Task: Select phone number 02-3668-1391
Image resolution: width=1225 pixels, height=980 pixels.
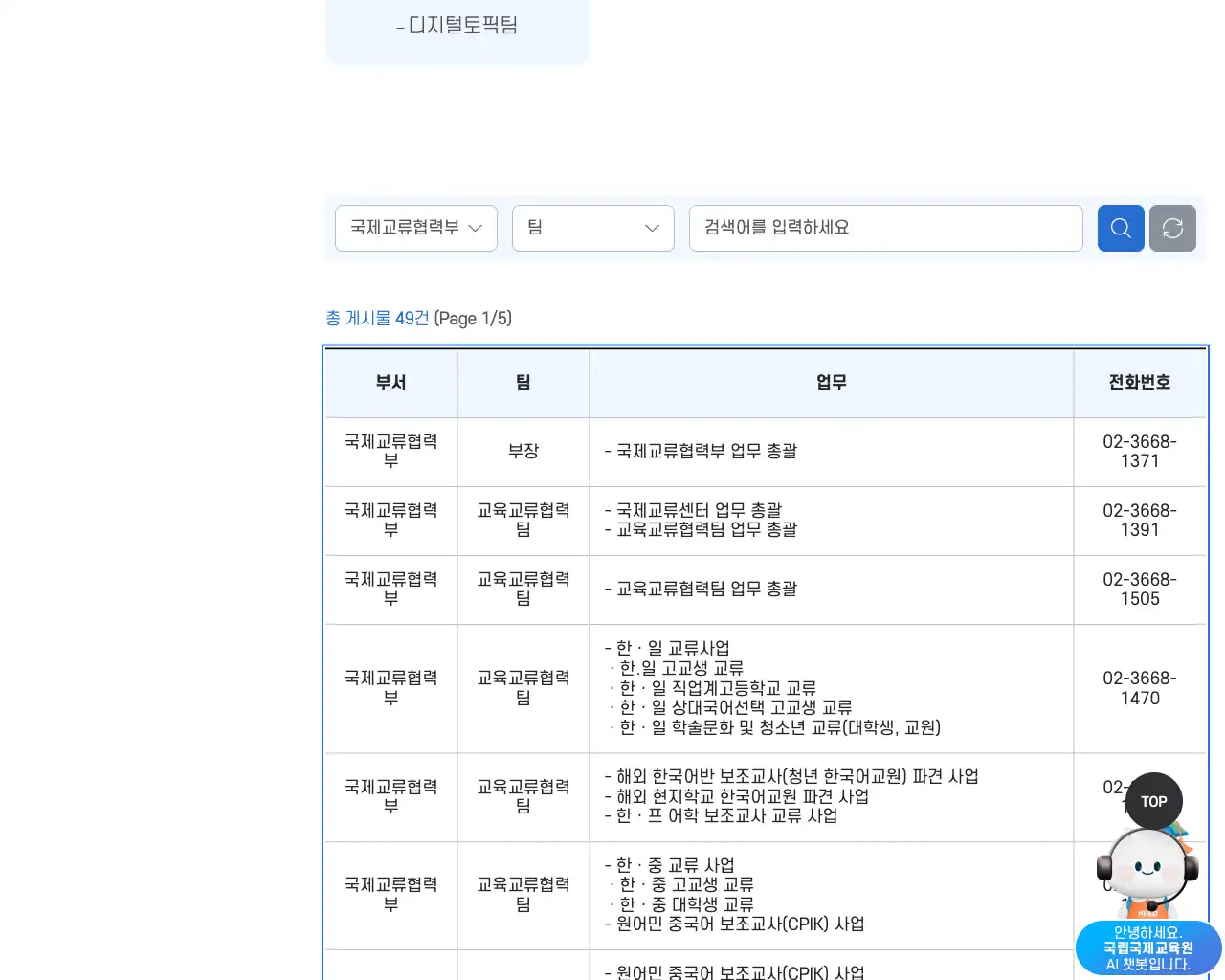Action: pos(1140,521)
